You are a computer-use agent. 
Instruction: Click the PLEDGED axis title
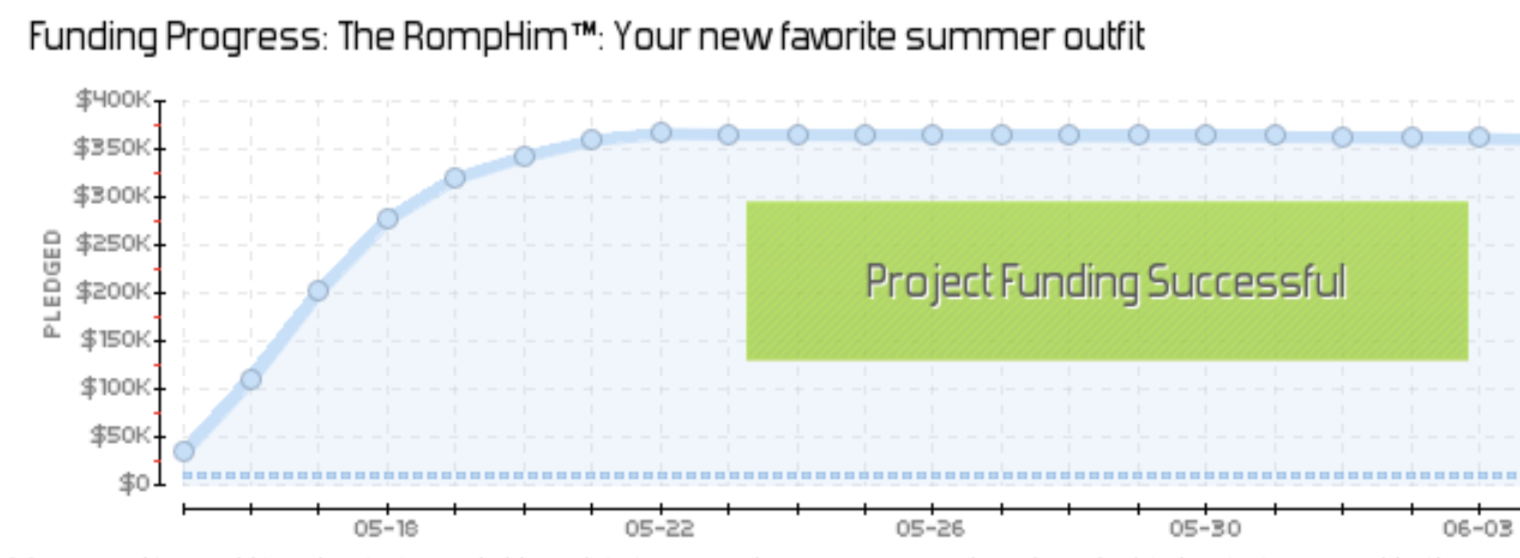[x=52, y=283]
